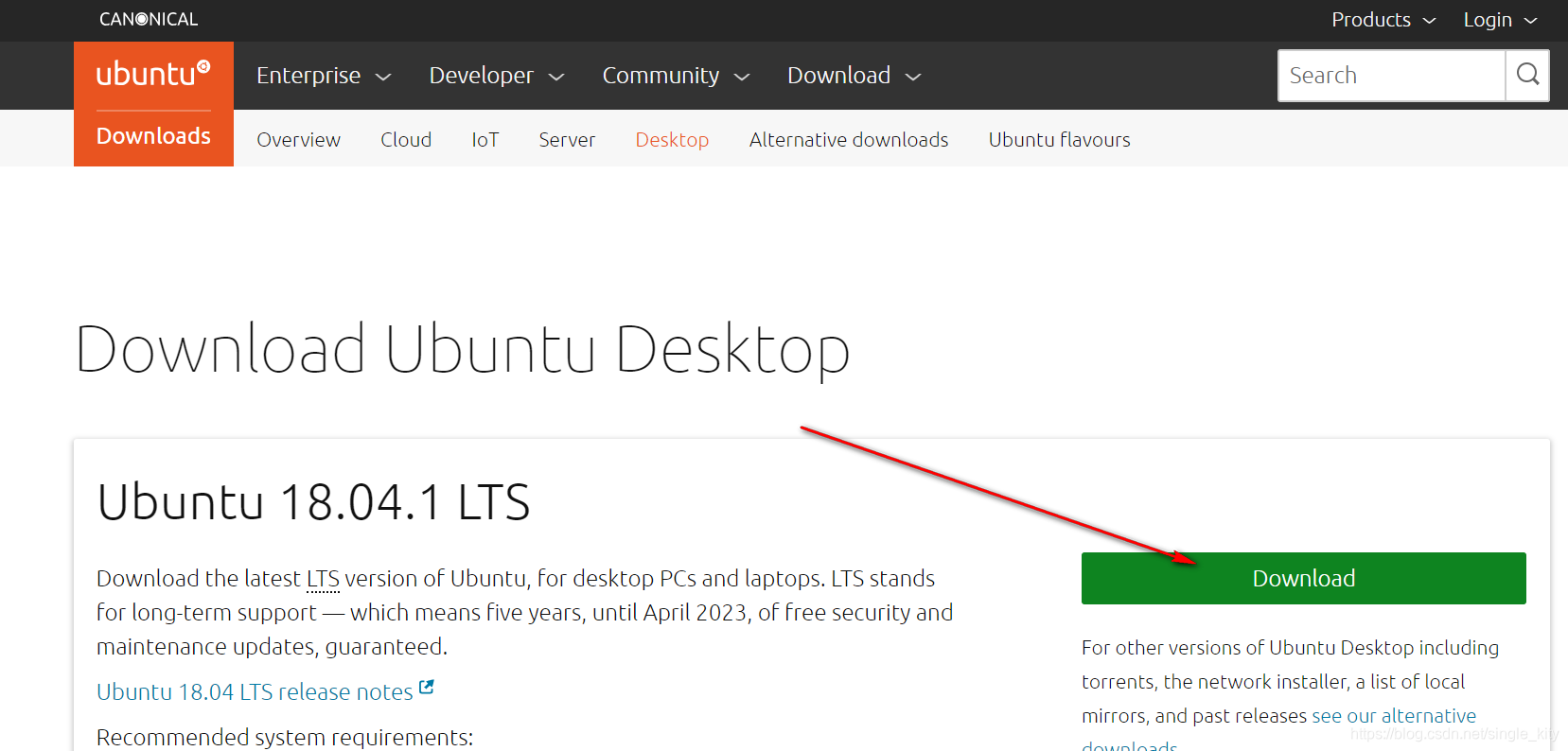Click the orange Downloads section label
Screen dimensions: 1568x751
[x=153, y=136]
